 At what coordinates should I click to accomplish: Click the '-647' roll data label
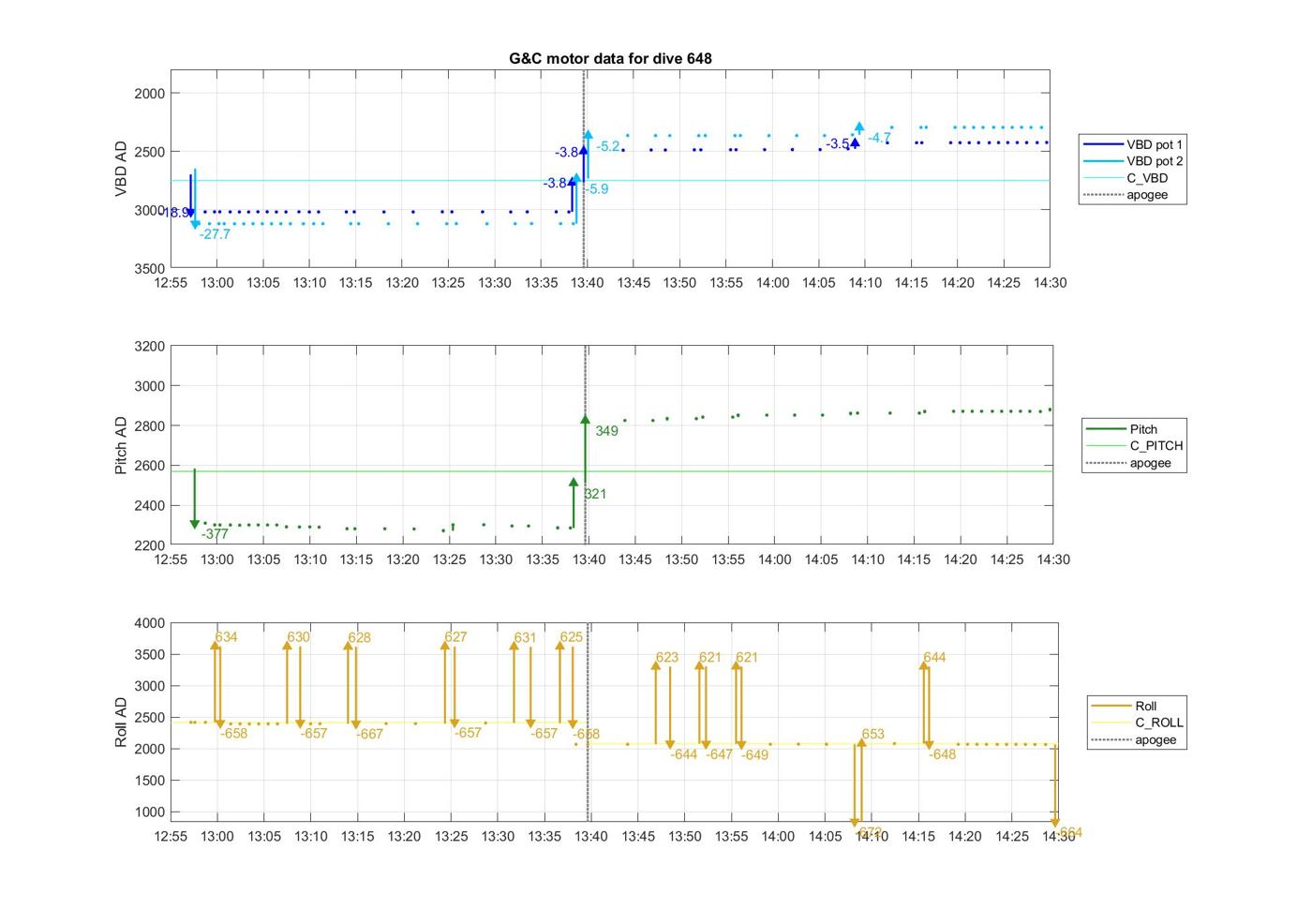tap(719, 755)
